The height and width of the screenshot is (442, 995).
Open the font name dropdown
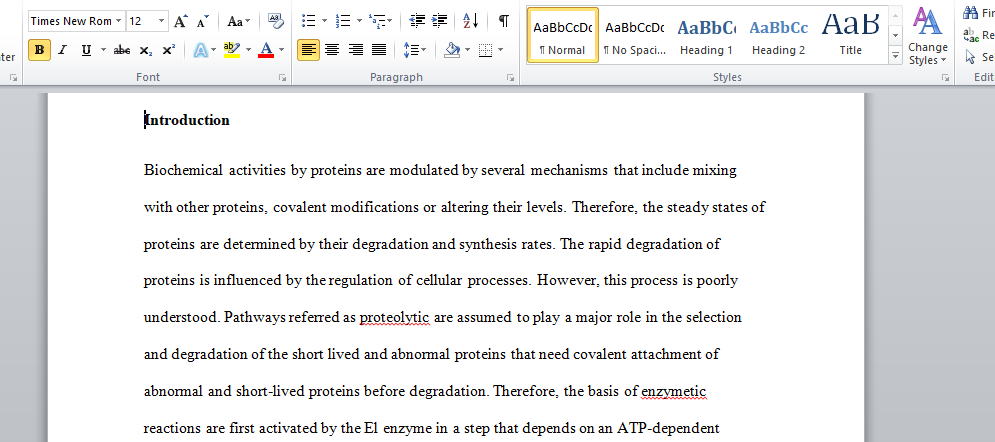(x=119, y=21)
